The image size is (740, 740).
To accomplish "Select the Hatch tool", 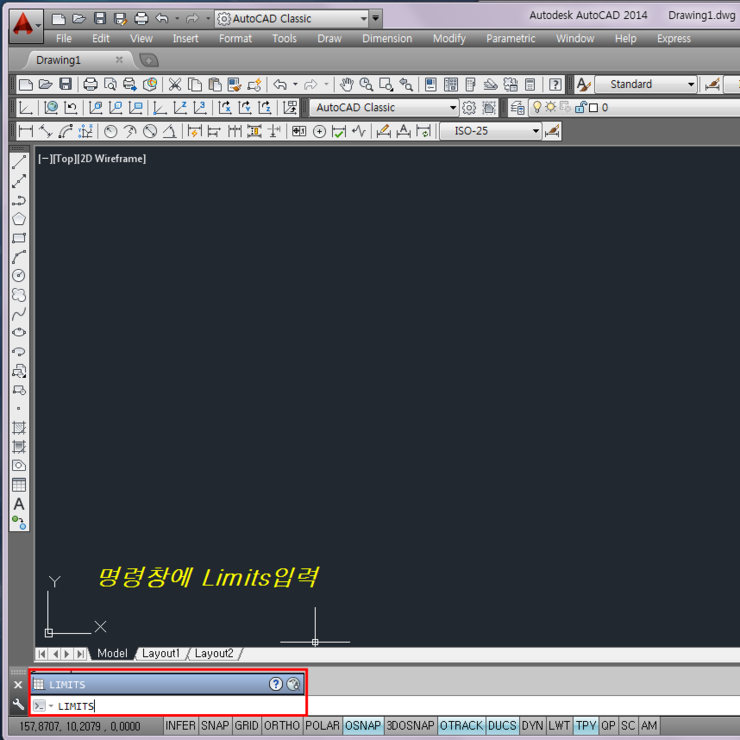I will coord(19,428).
